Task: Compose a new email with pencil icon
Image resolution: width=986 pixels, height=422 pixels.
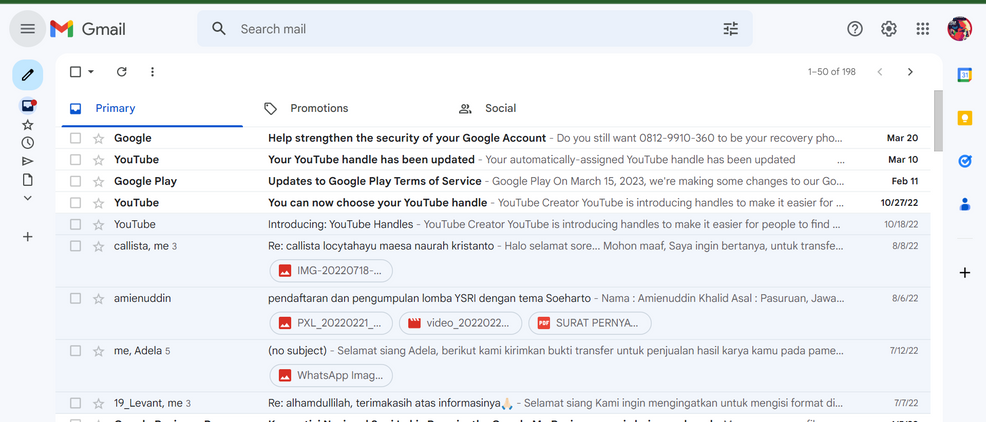Action: click(28, 75)
